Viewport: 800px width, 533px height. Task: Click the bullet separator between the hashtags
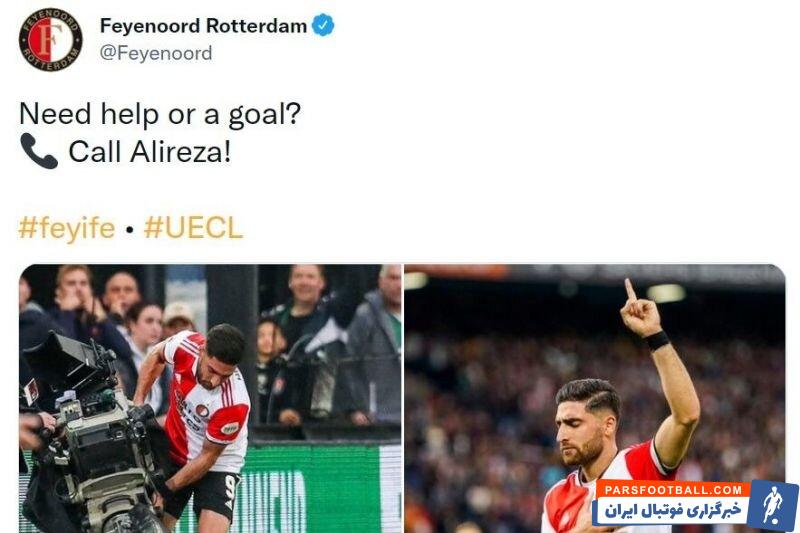pyautogui.click(x=130, y=230)
